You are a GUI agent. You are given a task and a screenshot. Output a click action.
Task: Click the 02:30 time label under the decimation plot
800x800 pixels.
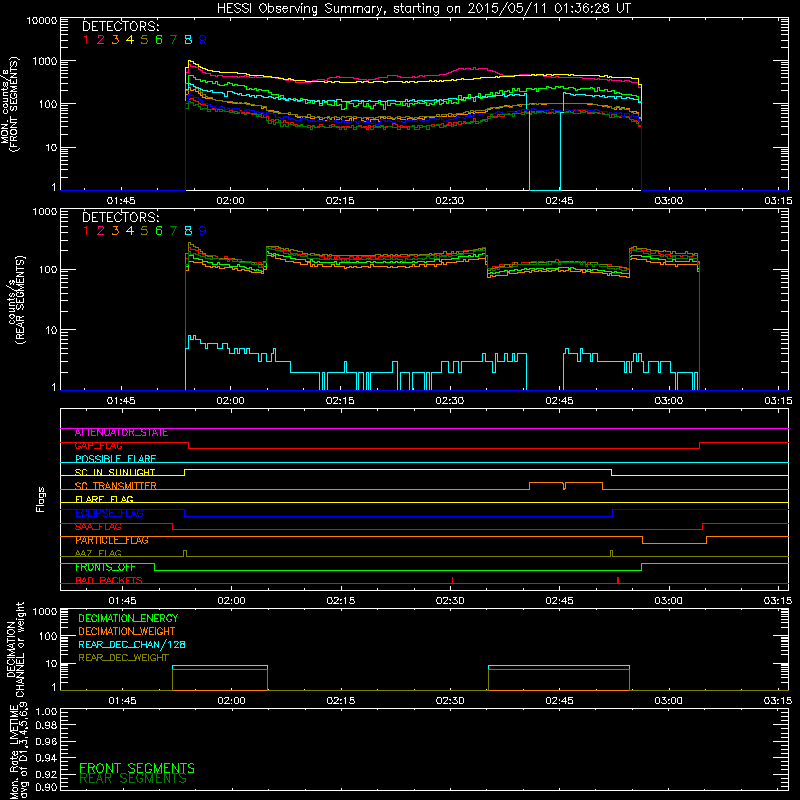(x=450, y=701)
